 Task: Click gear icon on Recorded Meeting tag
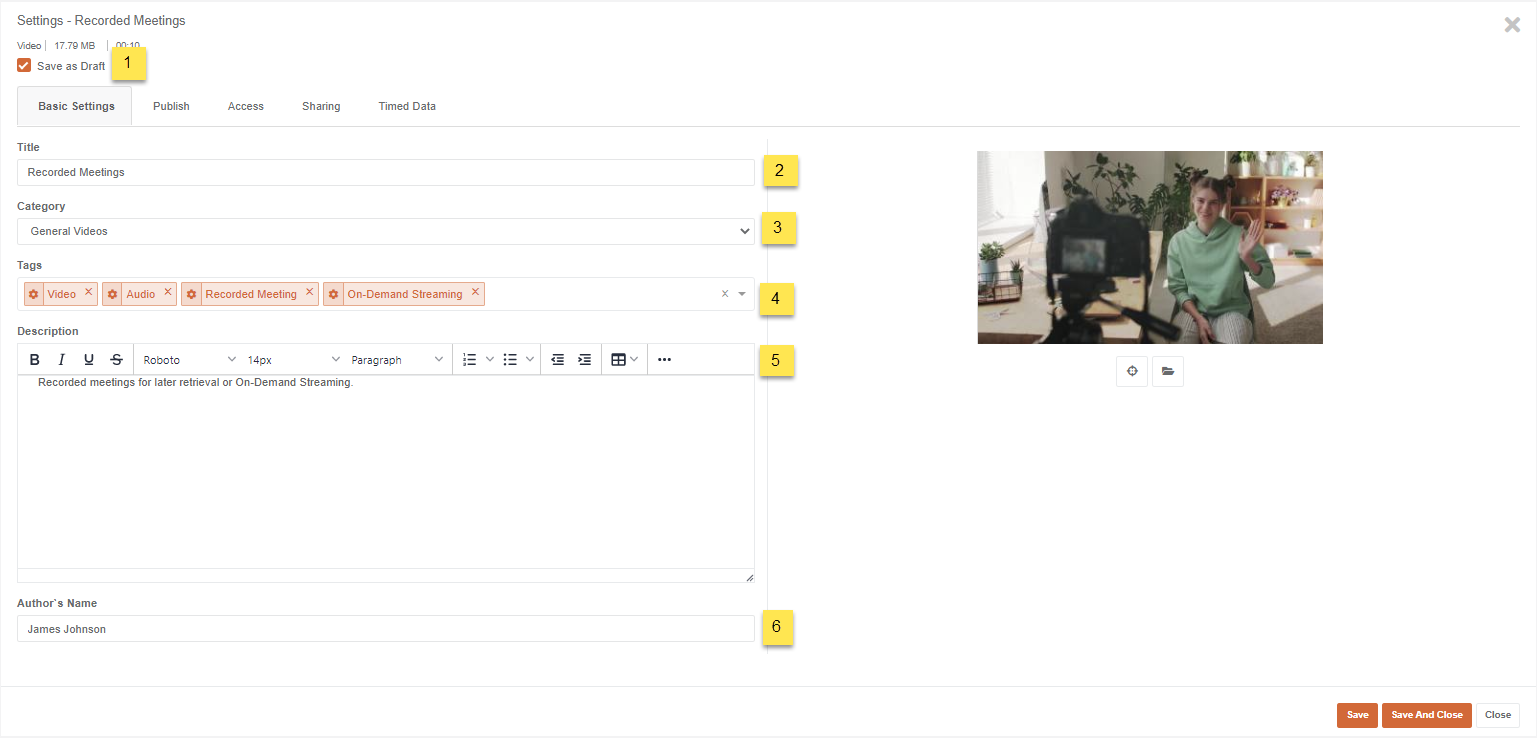click(x=191, y=294)
